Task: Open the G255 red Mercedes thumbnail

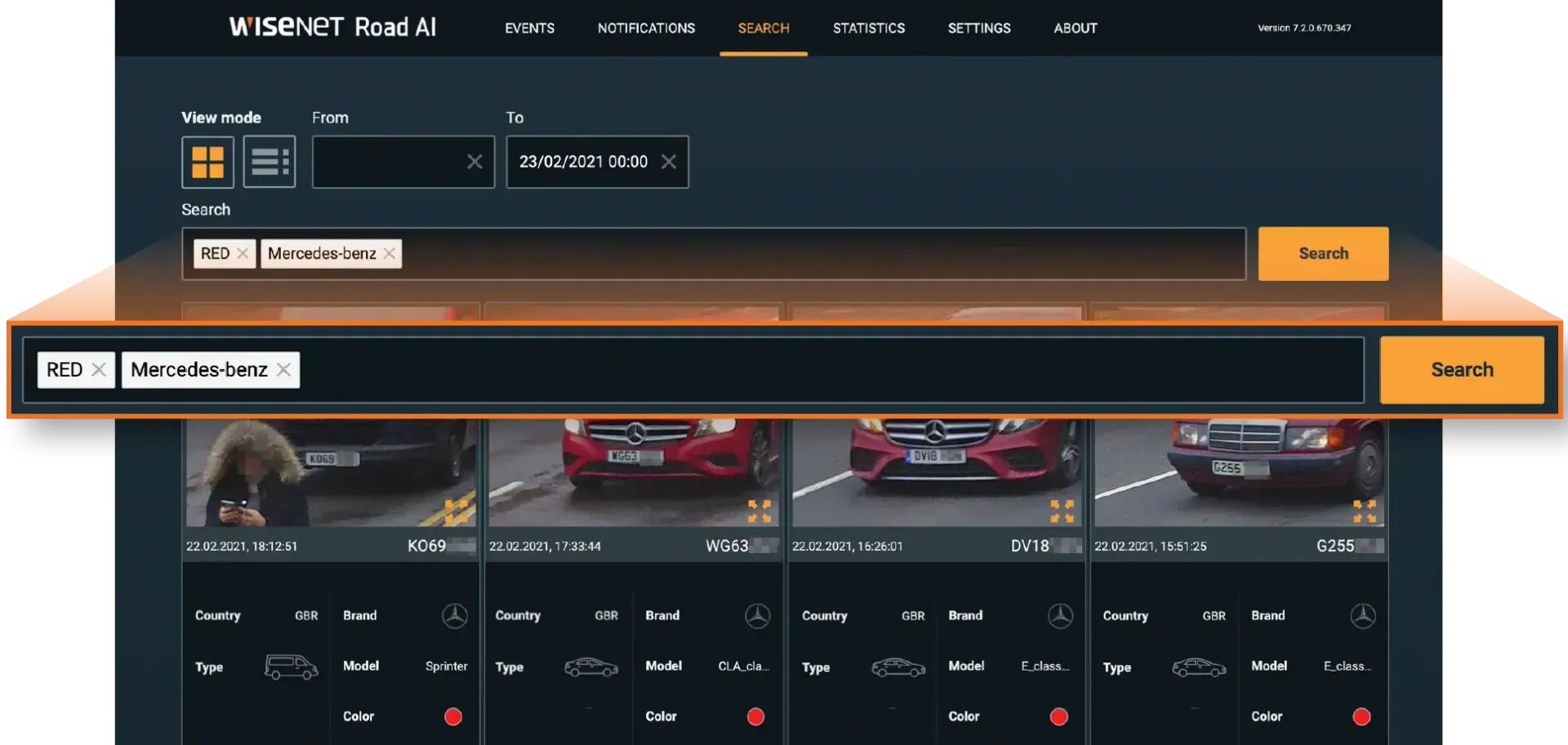Action: [x=1239, y=472]
